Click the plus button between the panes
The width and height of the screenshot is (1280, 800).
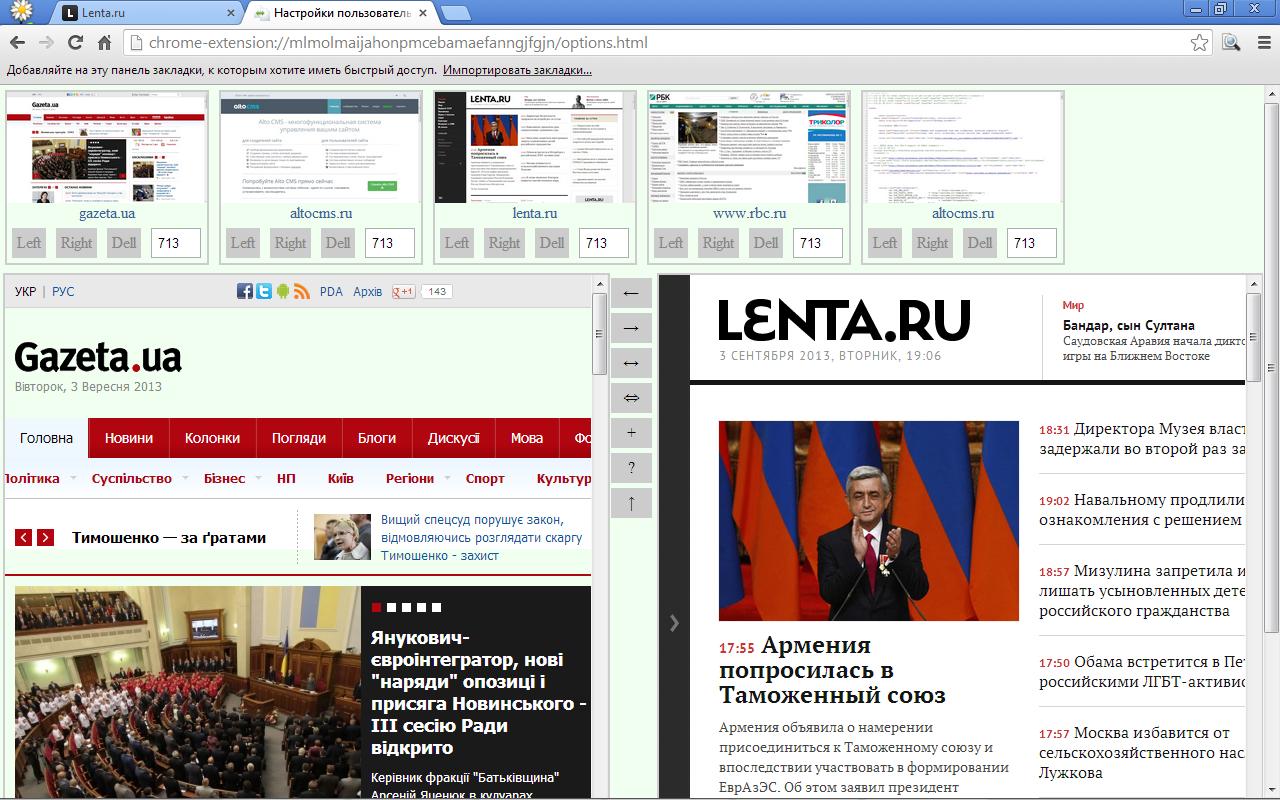[x=631, y=433]
